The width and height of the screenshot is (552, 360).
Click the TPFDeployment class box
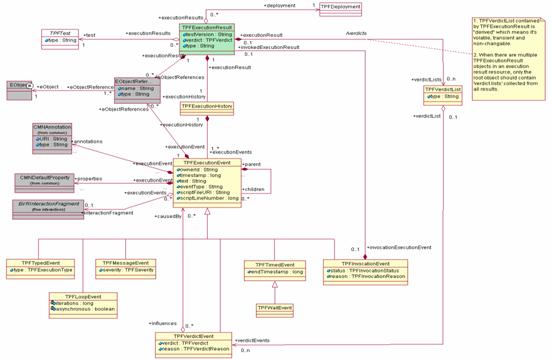click(340, 10)
